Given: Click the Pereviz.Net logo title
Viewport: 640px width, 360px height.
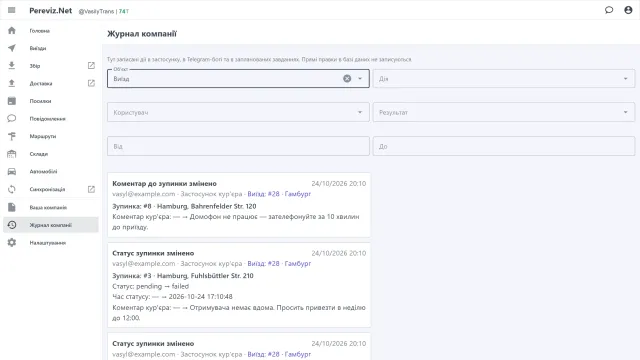Looking at the screenshot, I should coord(51,11).
